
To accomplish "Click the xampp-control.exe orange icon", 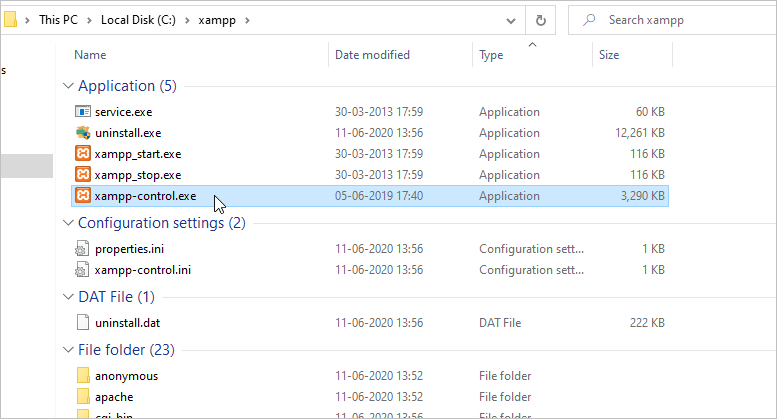I will pos(83,196).
